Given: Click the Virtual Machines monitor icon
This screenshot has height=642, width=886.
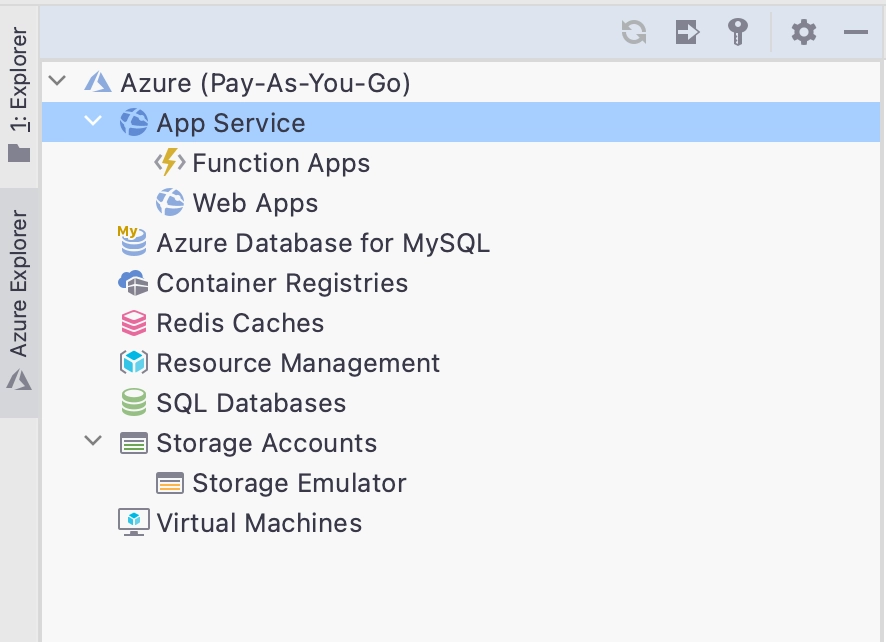Looking at the screenshot, I should point(134,522).
